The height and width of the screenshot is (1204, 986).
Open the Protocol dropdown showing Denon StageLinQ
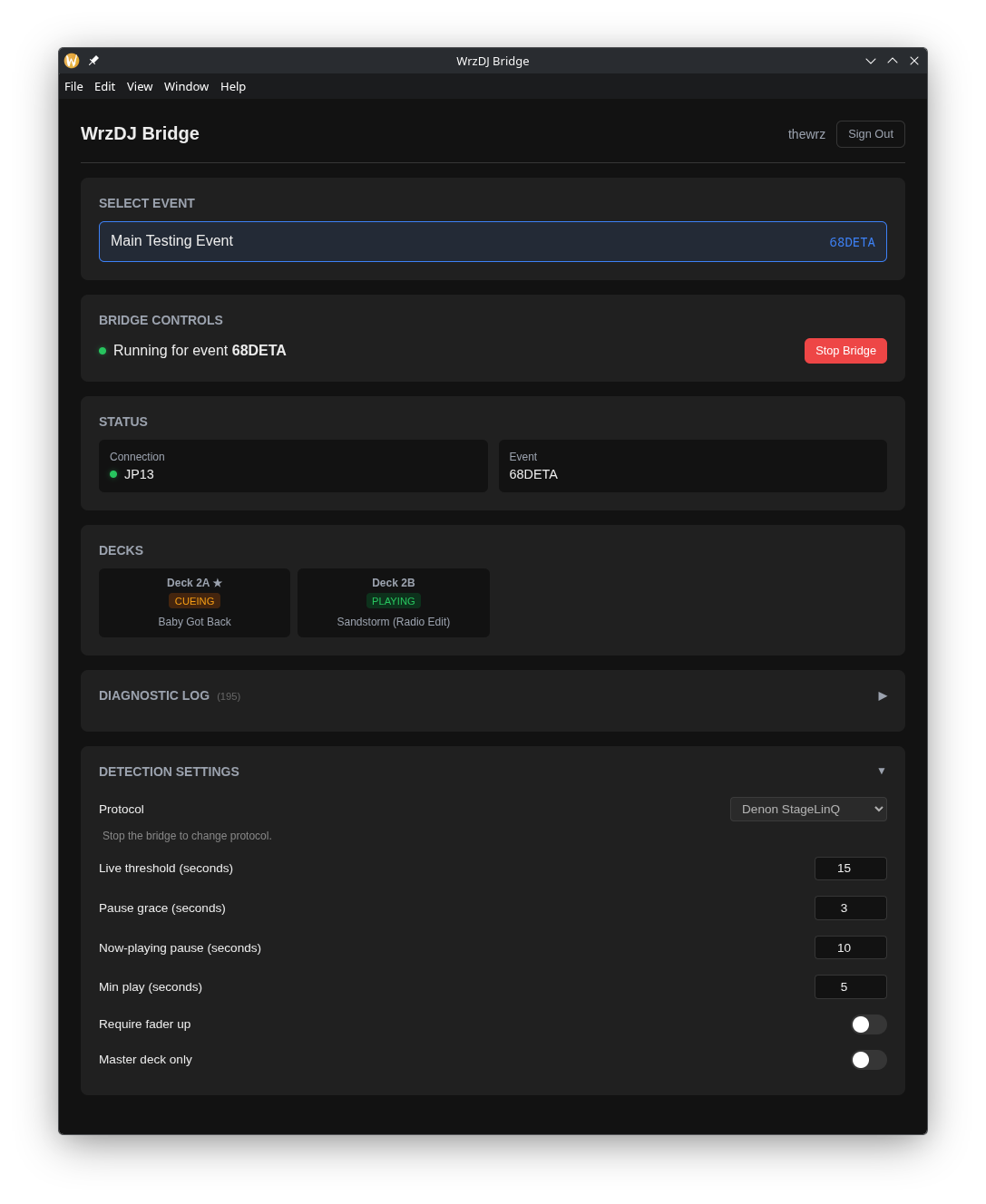tap(807, 809)
